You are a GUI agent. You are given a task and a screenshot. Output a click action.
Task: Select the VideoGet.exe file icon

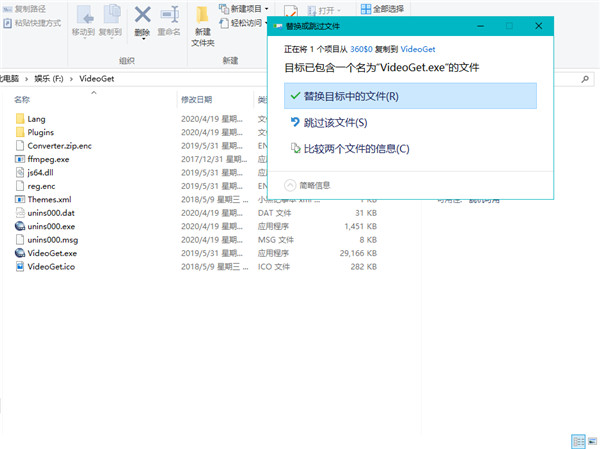[x=20, y=254]
